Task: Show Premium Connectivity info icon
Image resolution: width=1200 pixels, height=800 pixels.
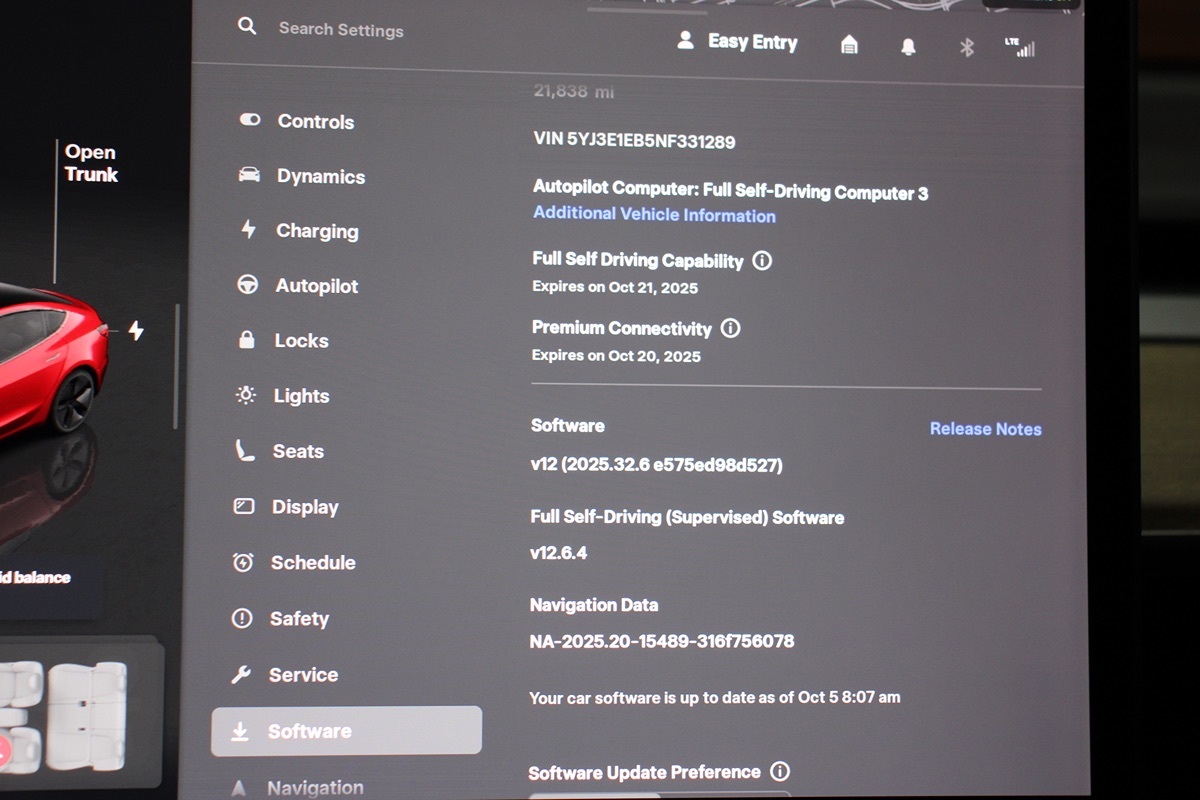Action: coord(731,328)
